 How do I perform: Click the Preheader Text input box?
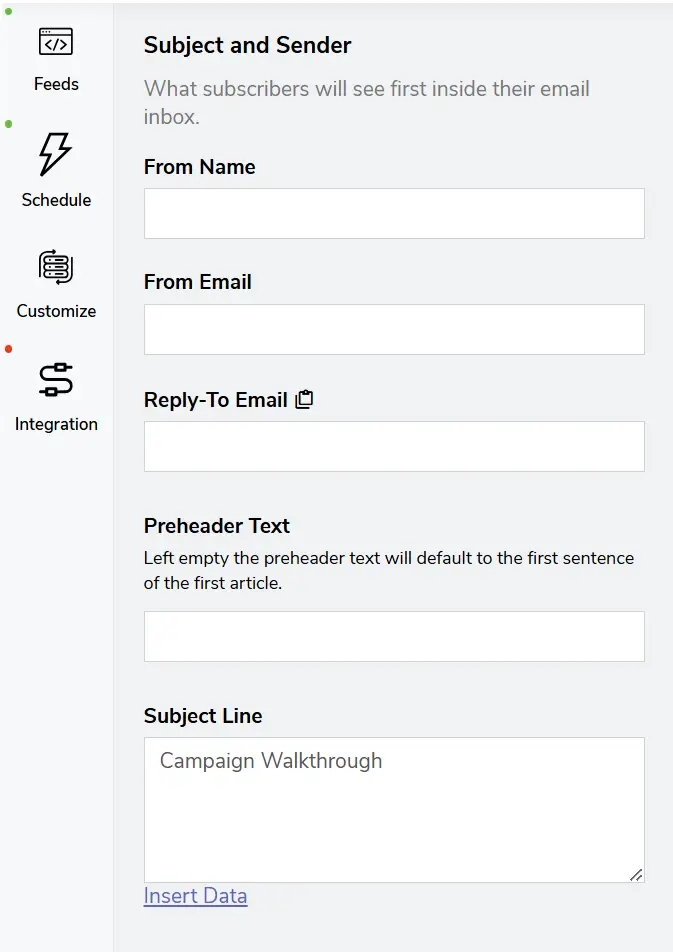click(394, 636)
